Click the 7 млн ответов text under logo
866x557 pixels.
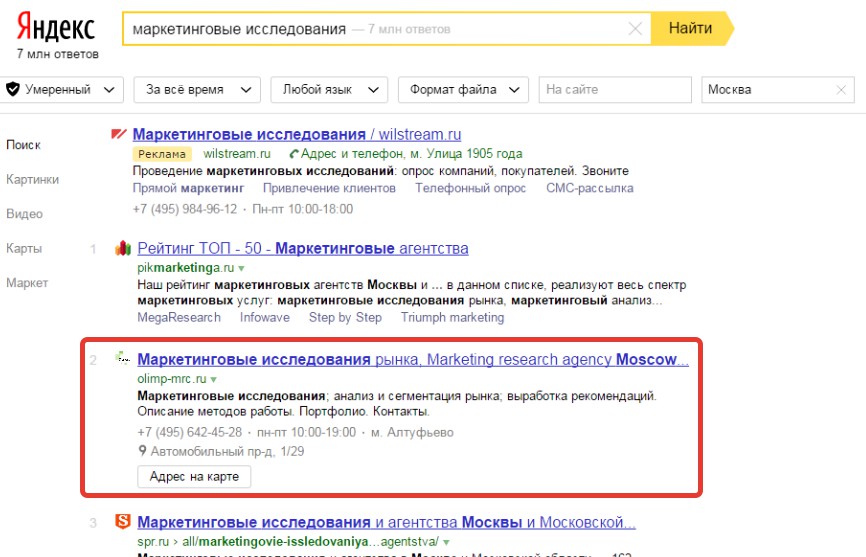tap(57, 54)
